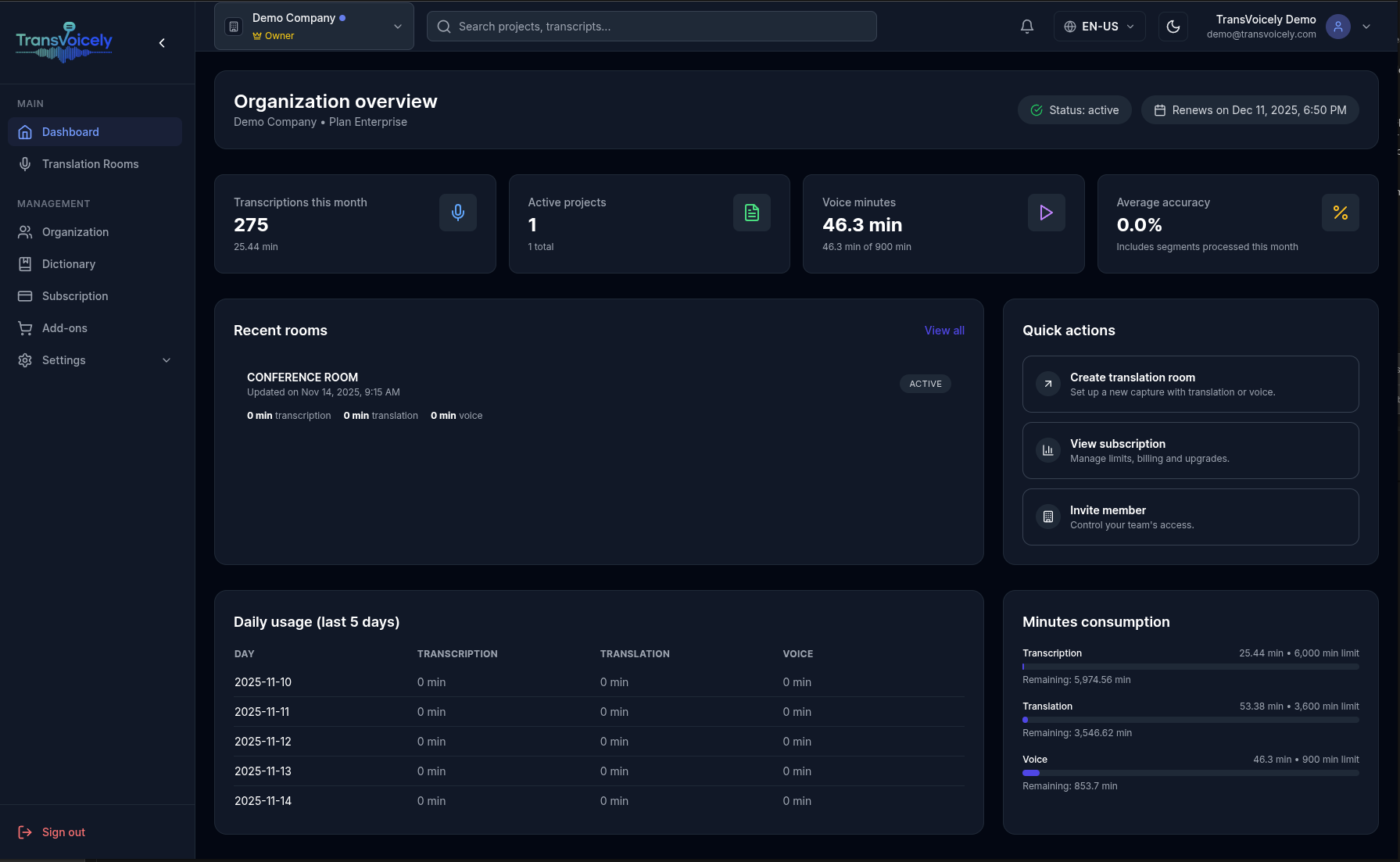The width and height of the screenshot is (1400, 862).
Task: Collapse the sidebar with the left chevron
Action: click(162, 43)
